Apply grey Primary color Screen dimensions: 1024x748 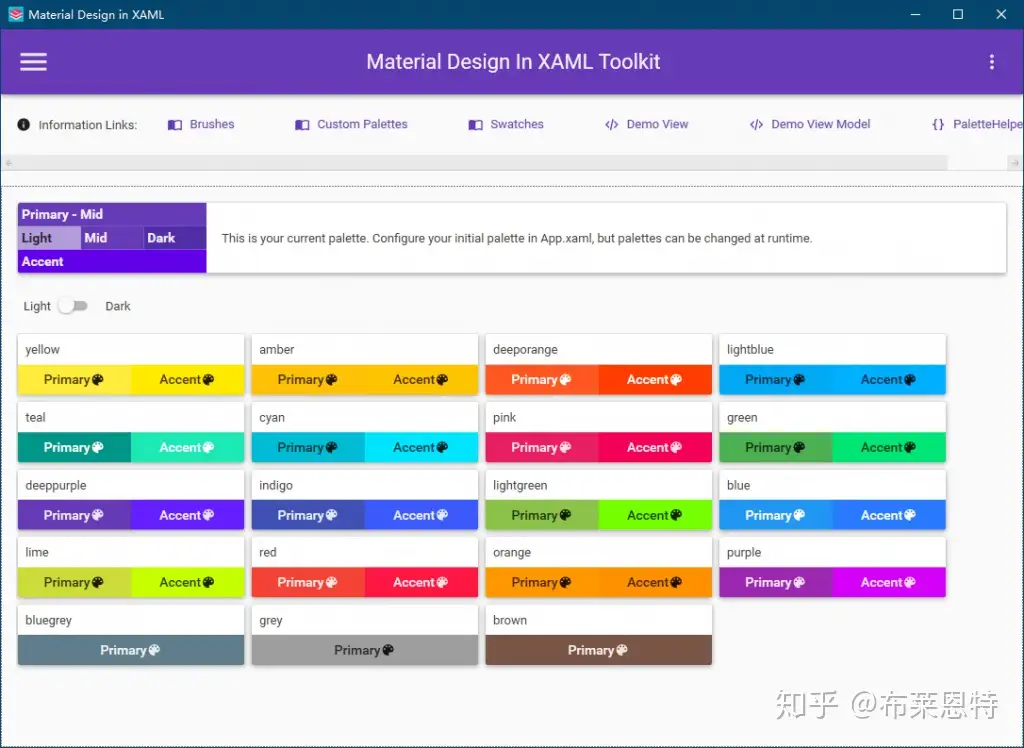coord(364,651)
